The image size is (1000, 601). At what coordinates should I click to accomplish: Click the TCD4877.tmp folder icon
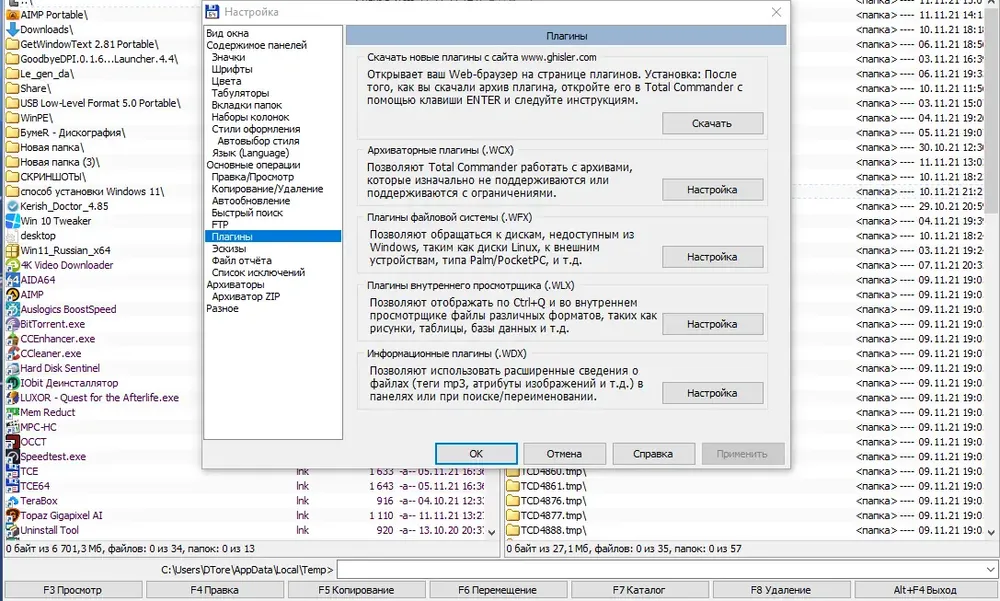513,516
